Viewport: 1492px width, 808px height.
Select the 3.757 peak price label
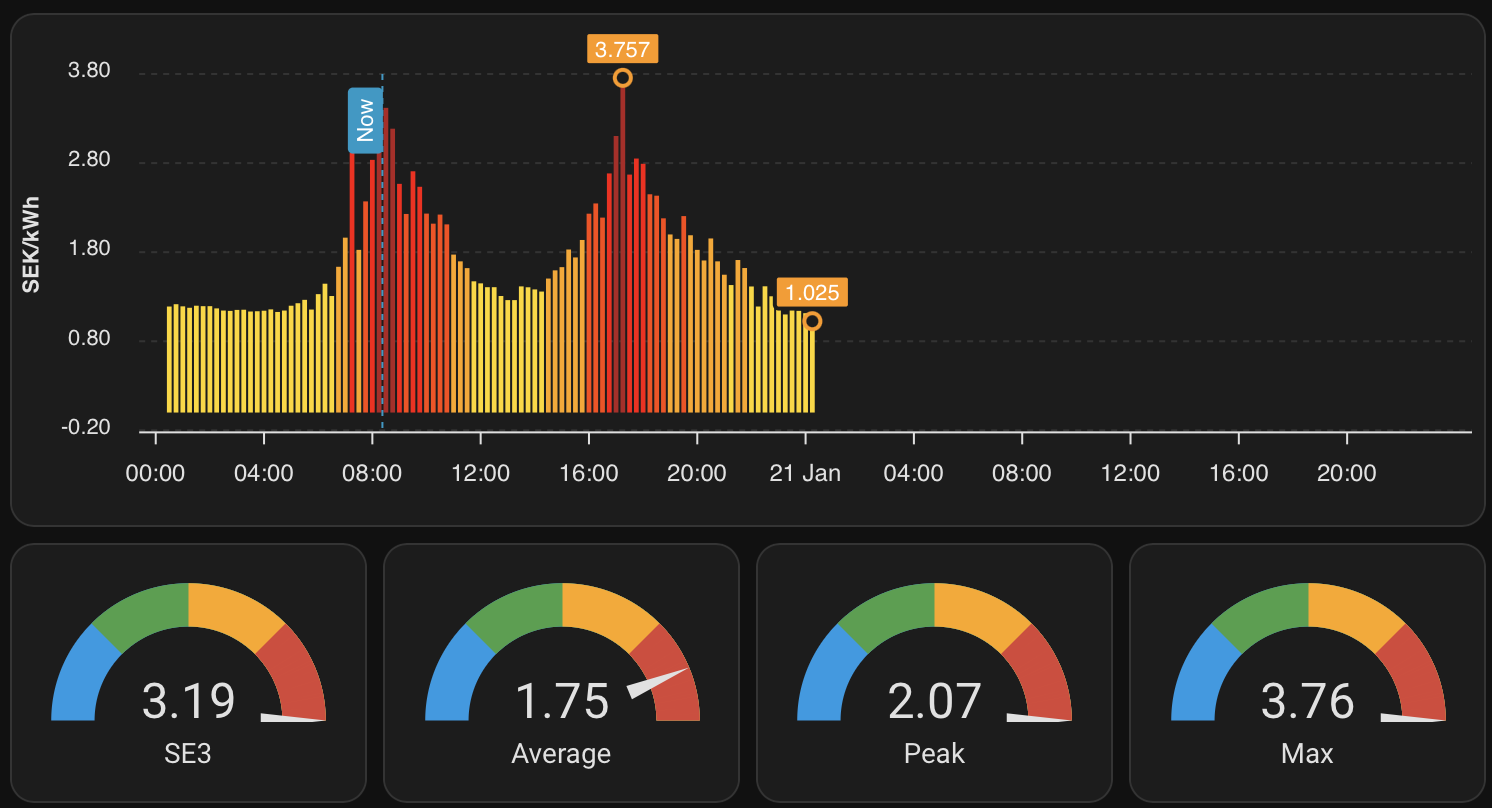point(622,49)
